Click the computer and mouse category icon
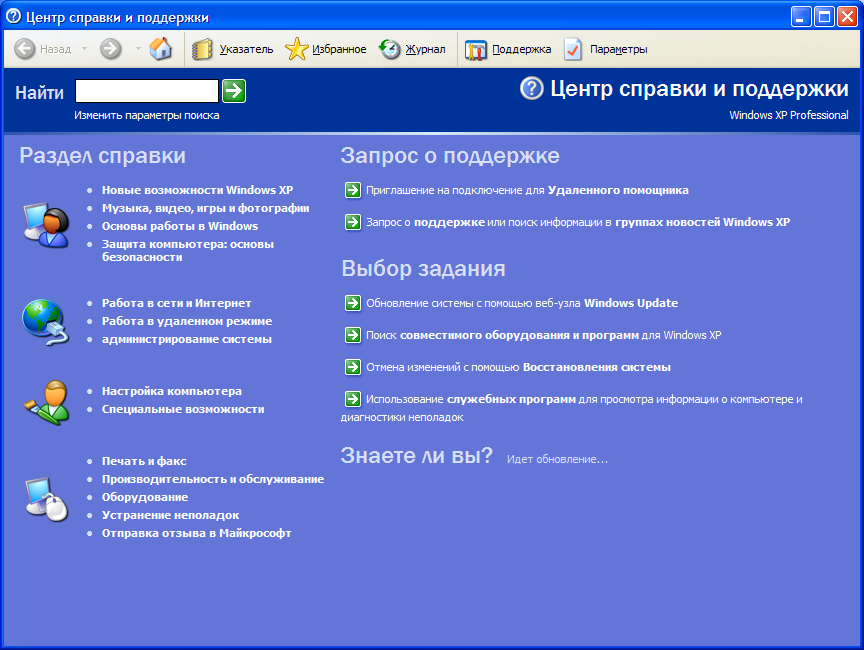864x650 pixels. (x=47, y=499)
